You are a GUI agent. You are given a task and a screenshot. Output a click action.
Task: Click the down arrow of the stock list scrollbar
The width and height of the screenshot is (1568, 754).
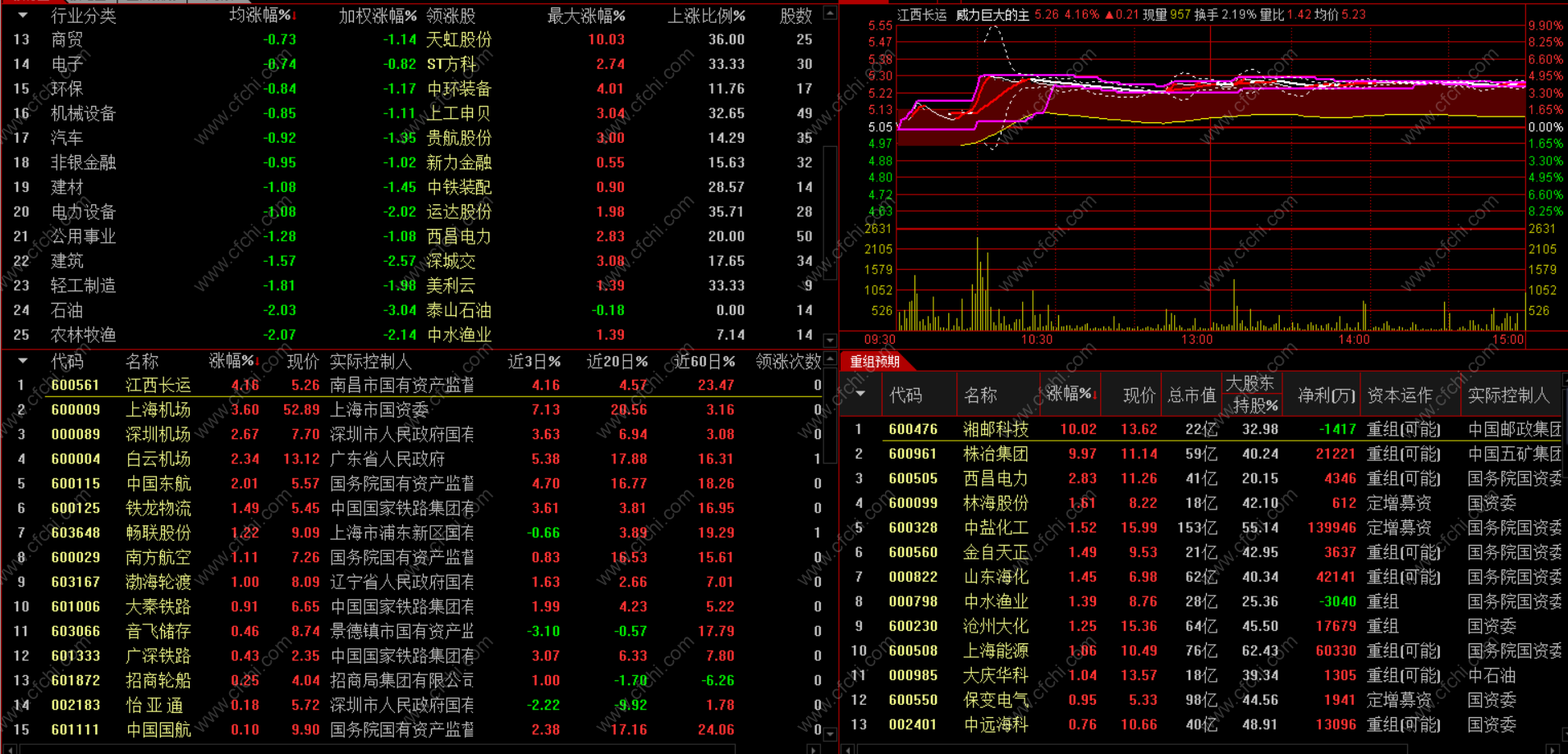coord(830,733)
